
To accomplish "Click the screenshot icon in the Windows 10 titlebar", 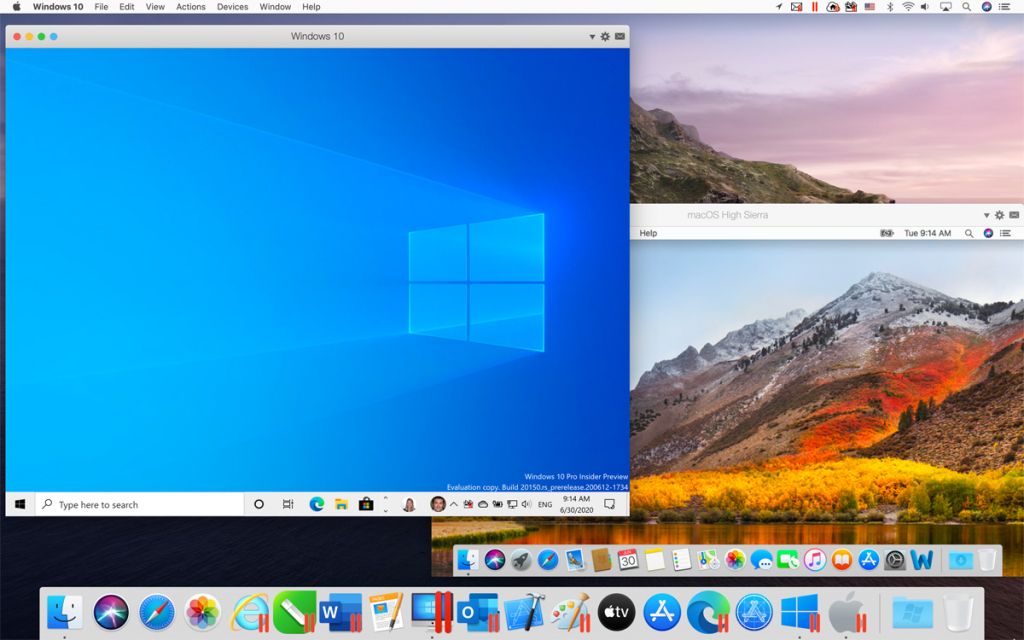I will pos(621,35).
